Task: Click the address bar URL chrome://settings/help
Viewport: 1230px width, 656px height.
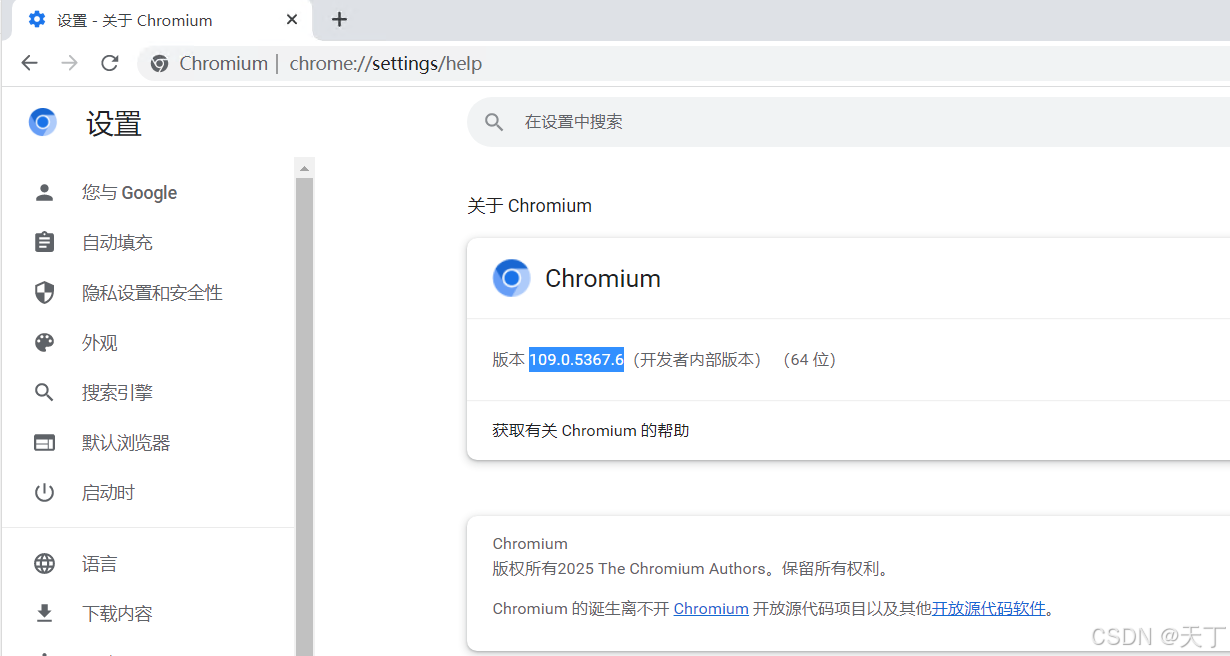Action: coord(386,64)
